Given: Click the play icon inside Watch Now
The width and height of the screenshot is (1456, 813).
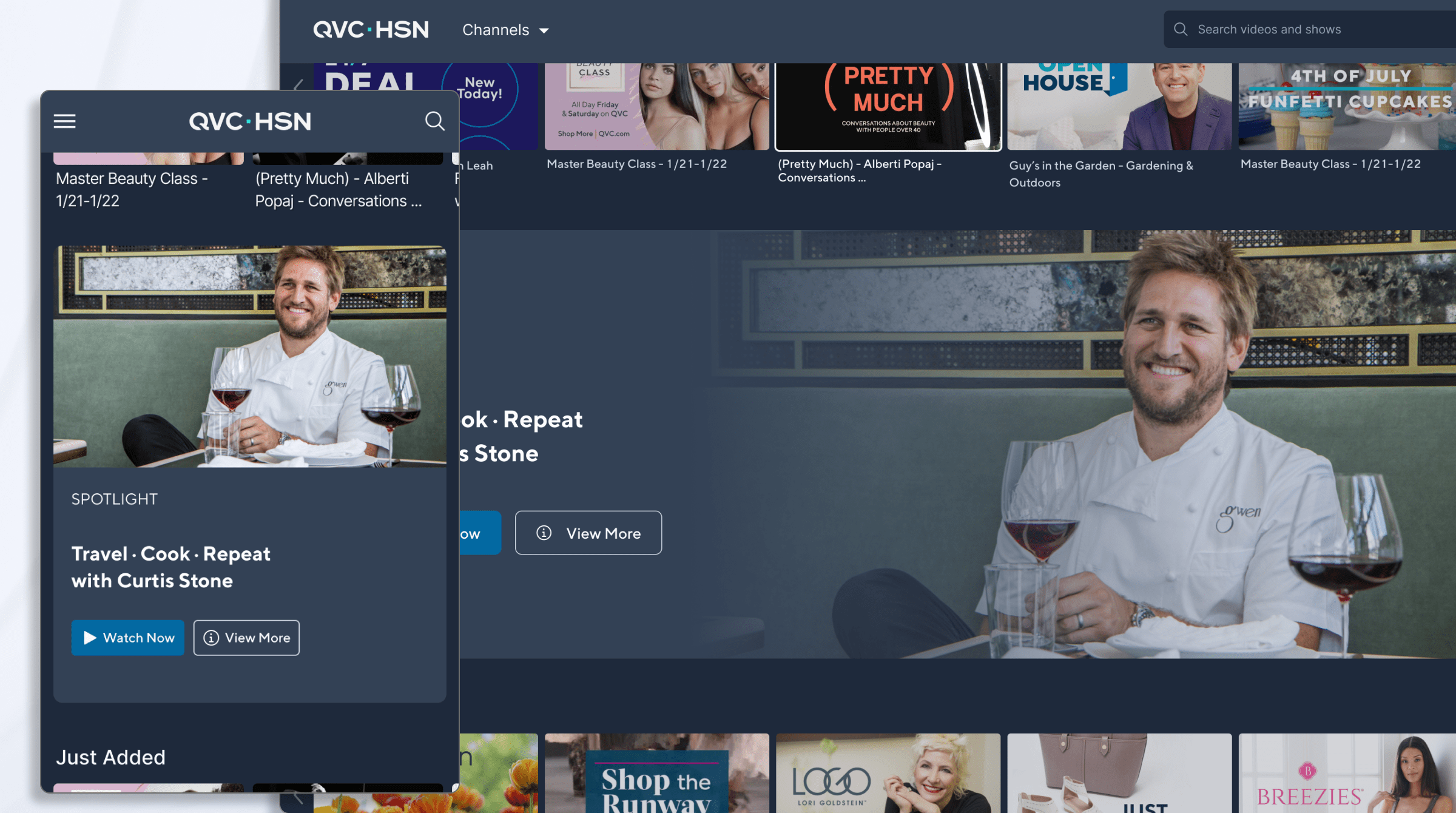Looking at the screenshot, I should pos(90,638).
